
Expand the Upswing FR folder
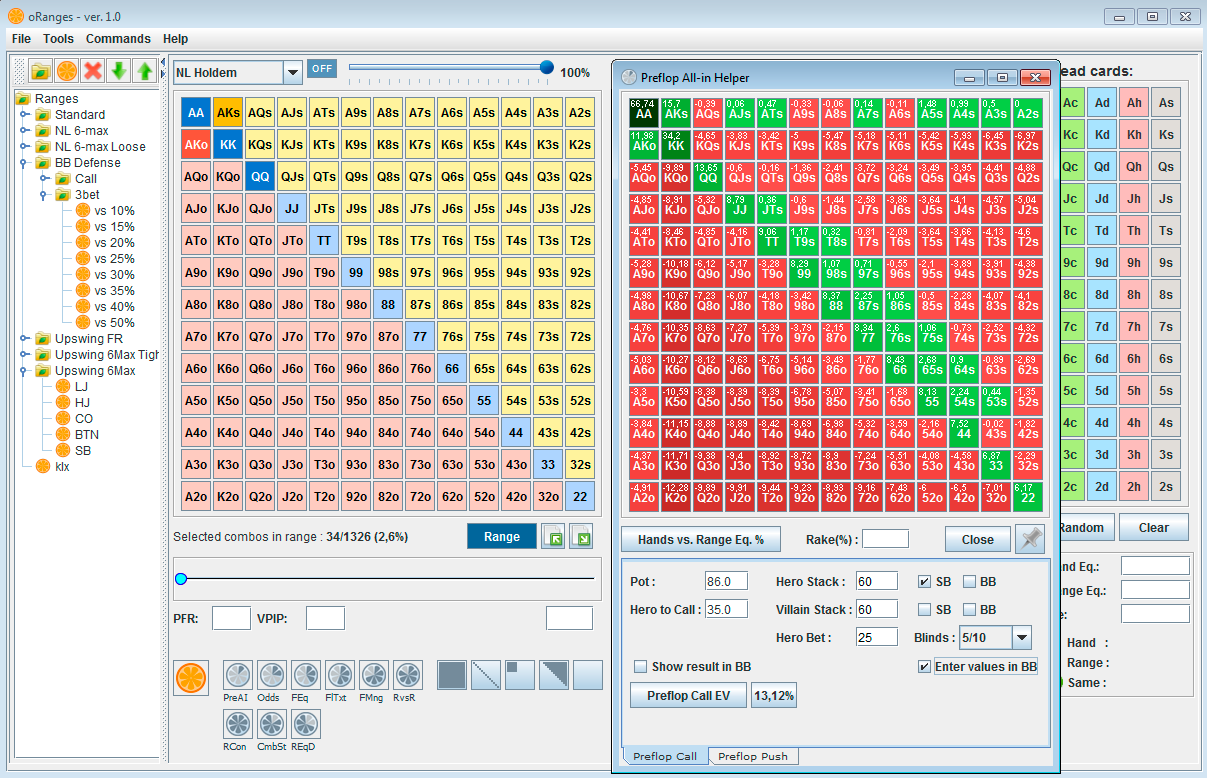(x=25, y=339)
